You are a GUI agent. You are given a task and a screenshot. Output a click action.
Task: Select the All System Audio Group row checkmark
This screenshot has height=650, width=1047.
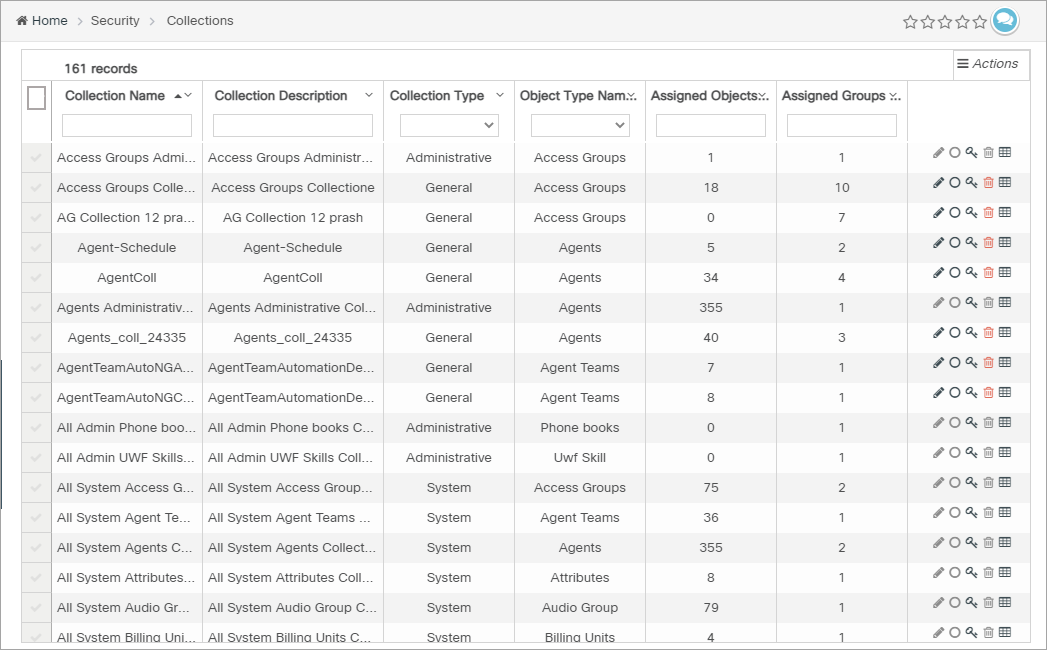[36, 608]
